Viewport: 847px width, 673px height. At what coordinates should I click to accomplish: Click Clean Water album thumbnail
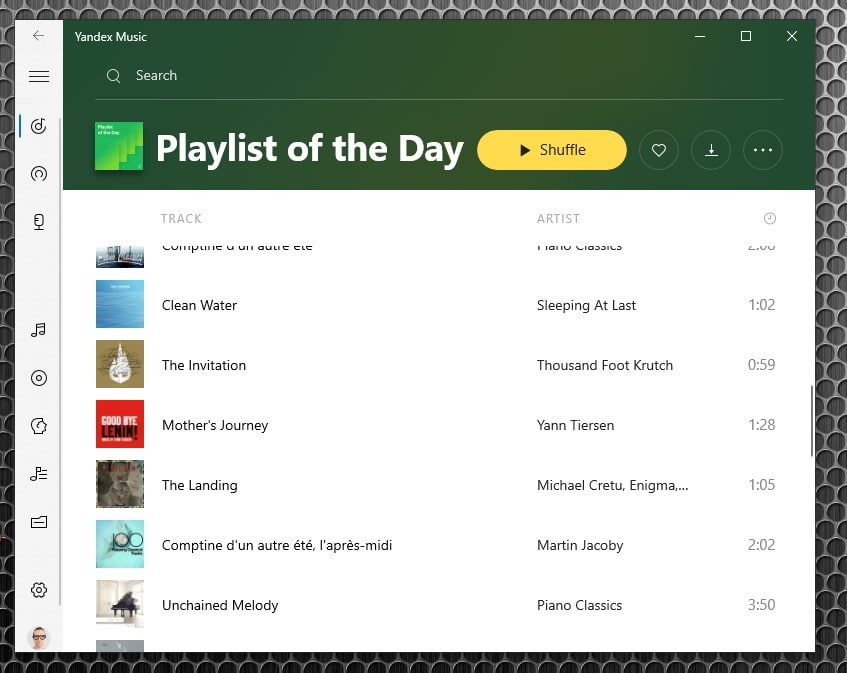(120, 304)
